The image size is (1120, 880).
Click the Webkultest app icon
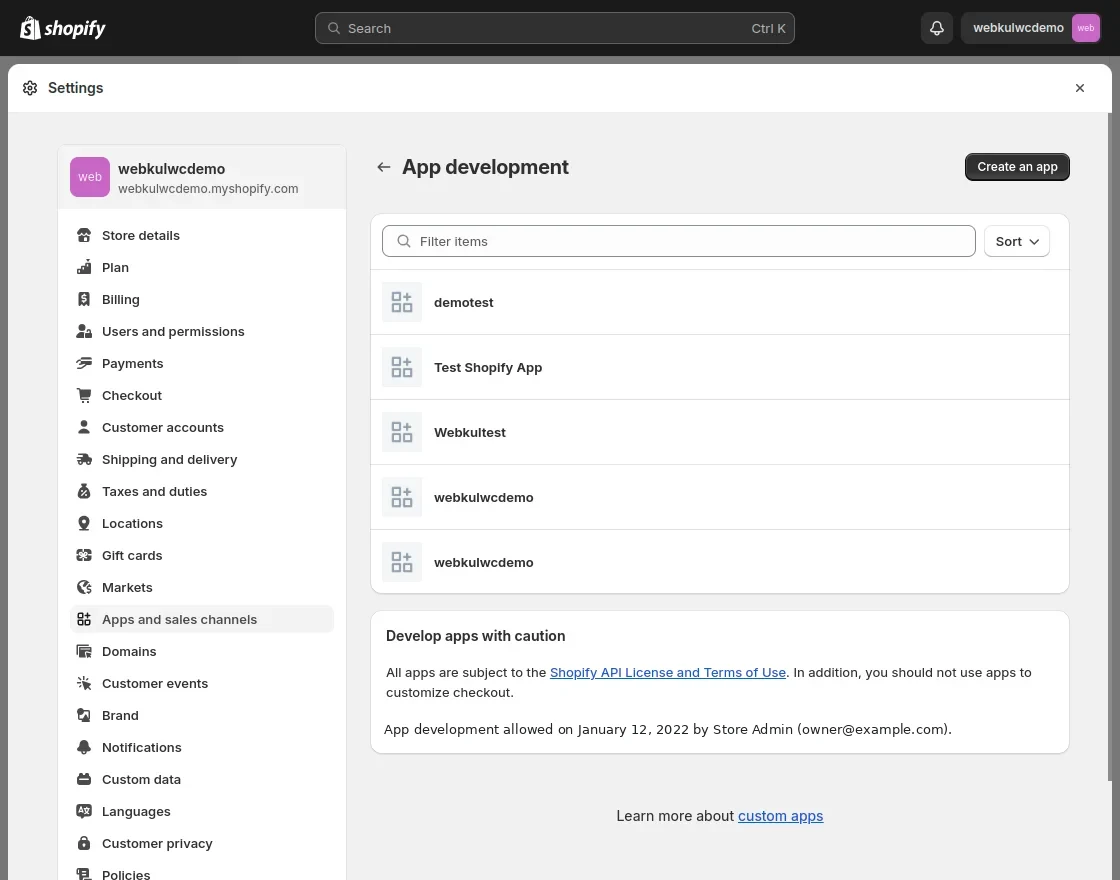click(402, 432)
